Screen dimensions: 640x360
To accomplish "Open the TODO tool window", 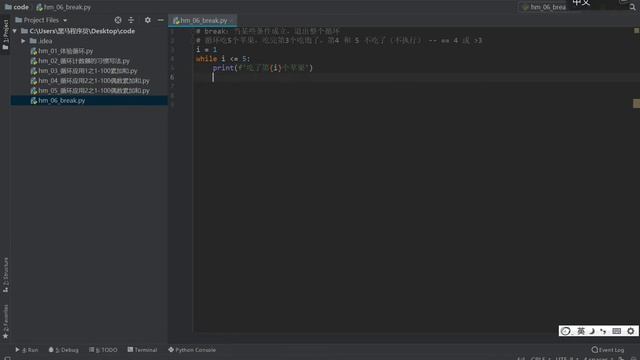I will click(x=103, y=350).
